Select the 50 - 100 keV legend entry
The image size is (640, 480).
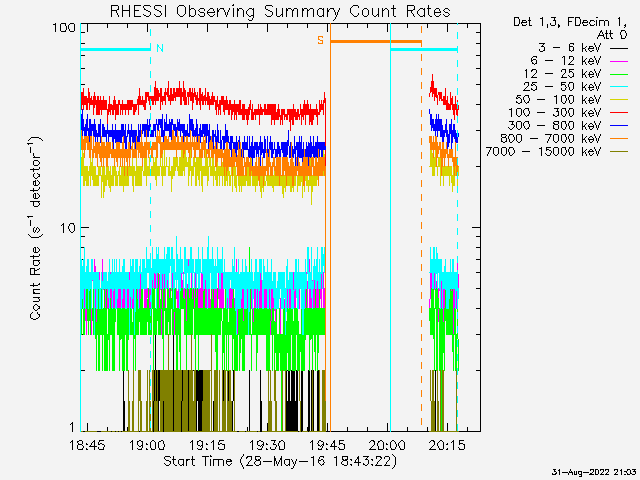click(x=571, y=100)
